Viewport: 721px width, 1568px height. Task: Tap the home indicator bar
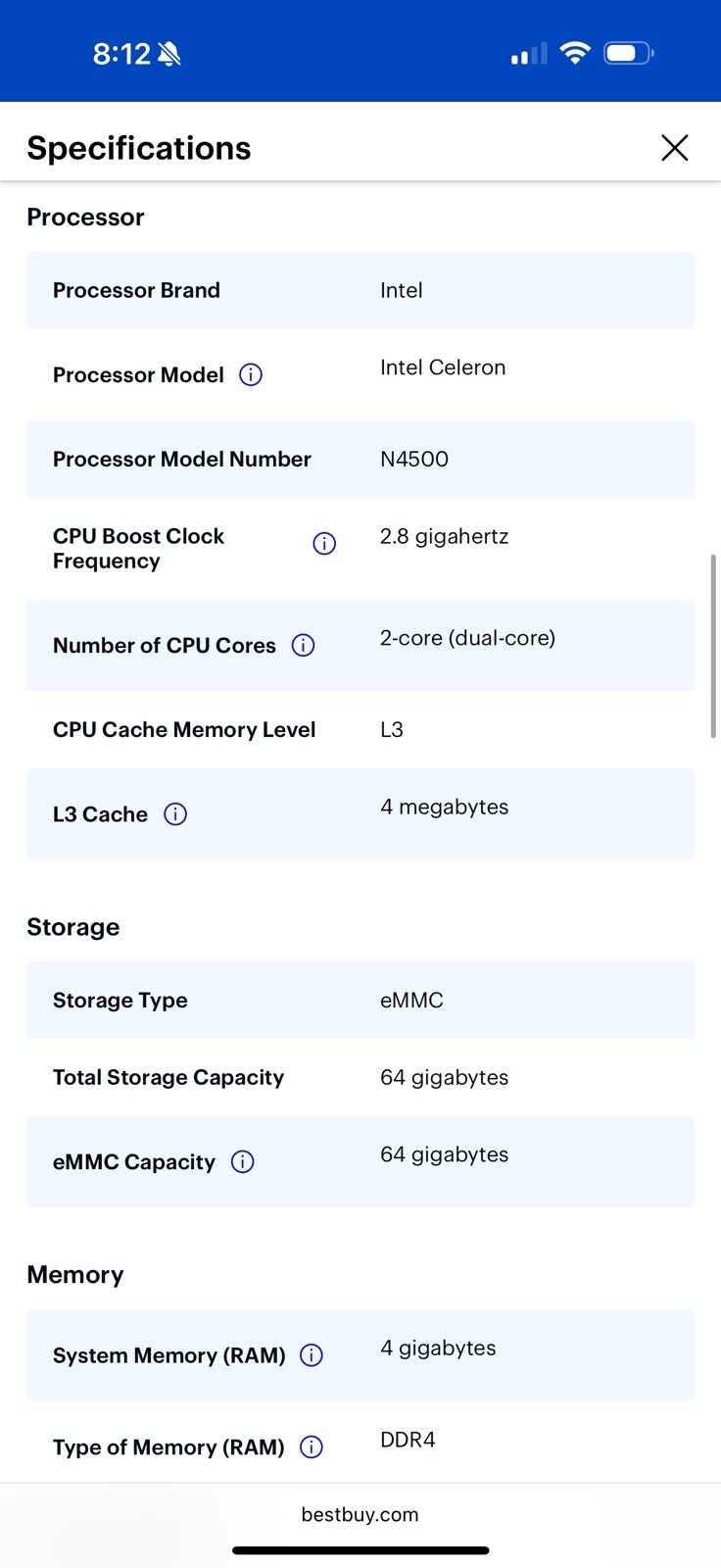360,1550
